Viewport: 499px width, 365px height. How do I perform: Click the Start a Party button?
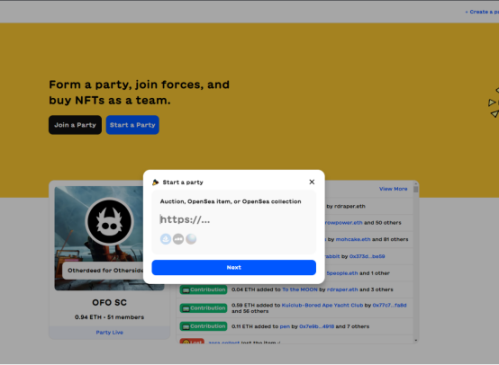(x=132, y=125)
